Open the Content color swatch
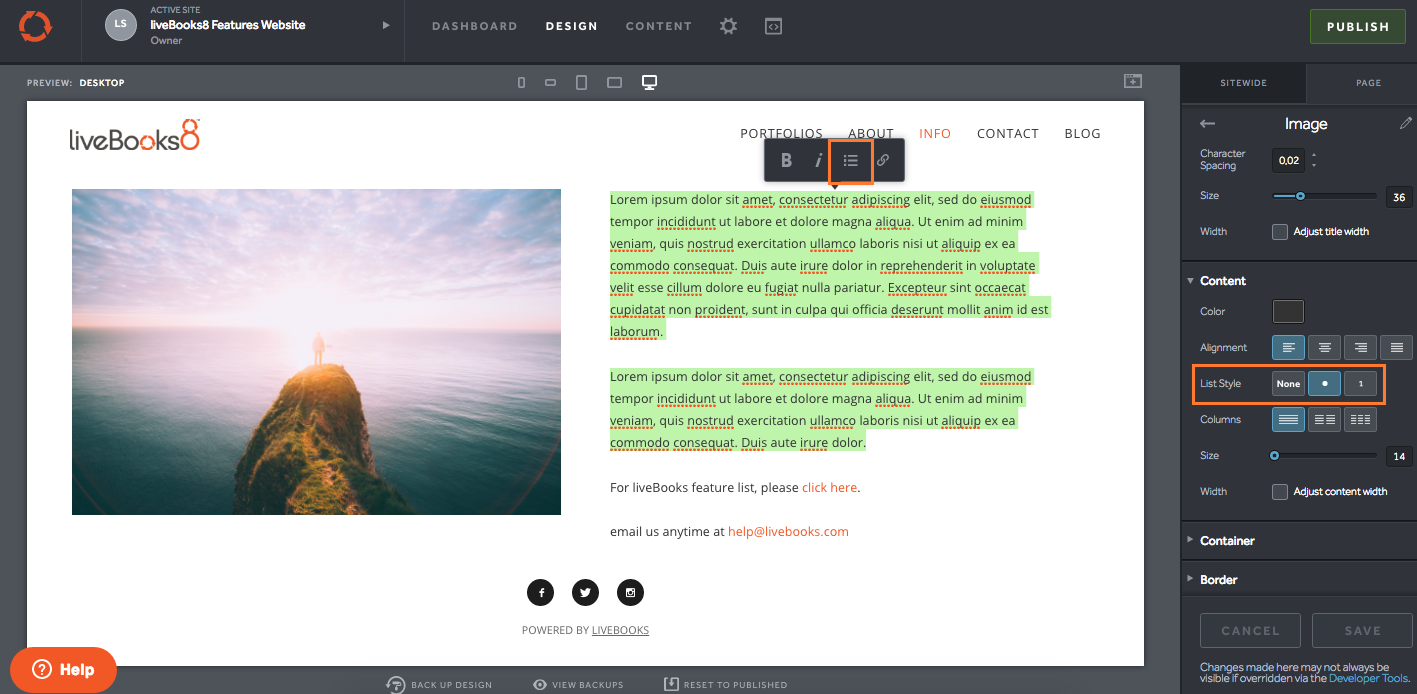Image resolution: width=1417 pixels, height=694 pixels. coord(1288,312)
